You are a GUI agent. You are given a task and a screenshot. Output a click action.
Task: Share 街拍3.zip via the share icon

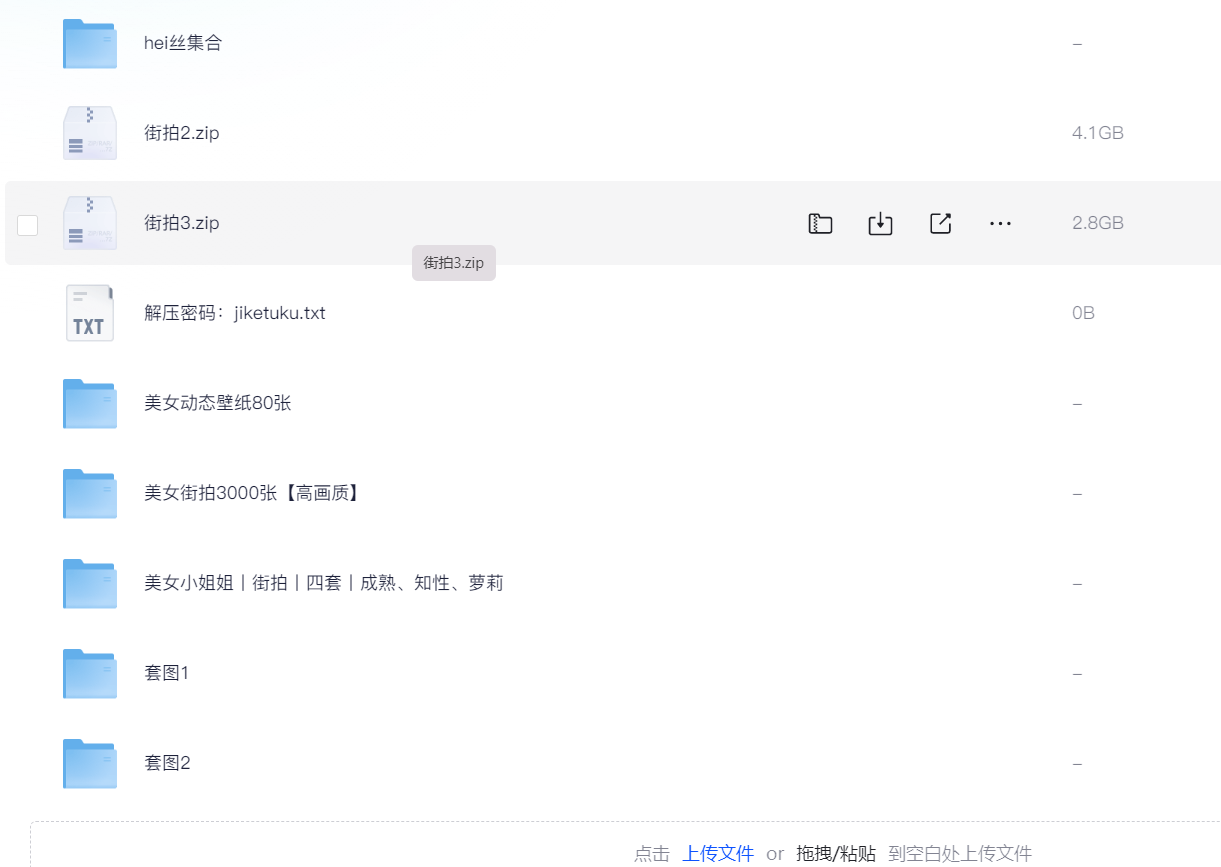coord(940,224)
